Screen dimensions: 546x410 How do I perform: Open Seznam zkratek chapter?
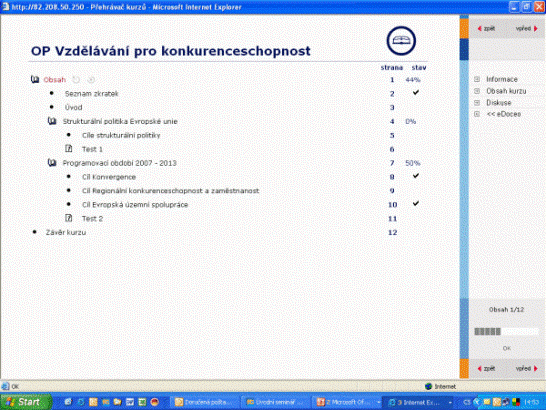point(92,93)
